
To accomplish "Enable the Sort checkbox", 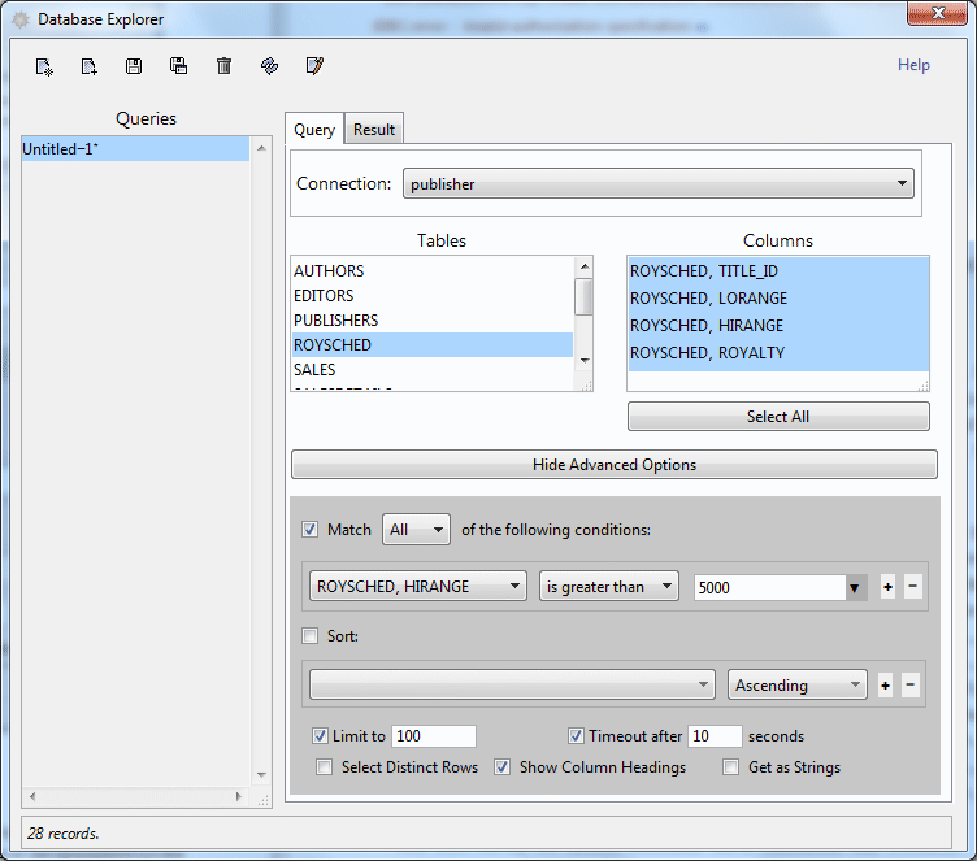I will [310, 636].
